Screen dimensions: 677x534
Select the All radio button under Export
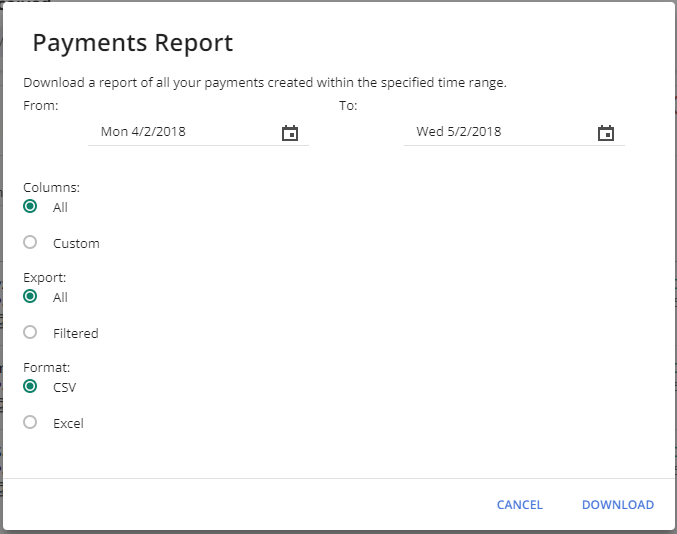pos(30,297)
